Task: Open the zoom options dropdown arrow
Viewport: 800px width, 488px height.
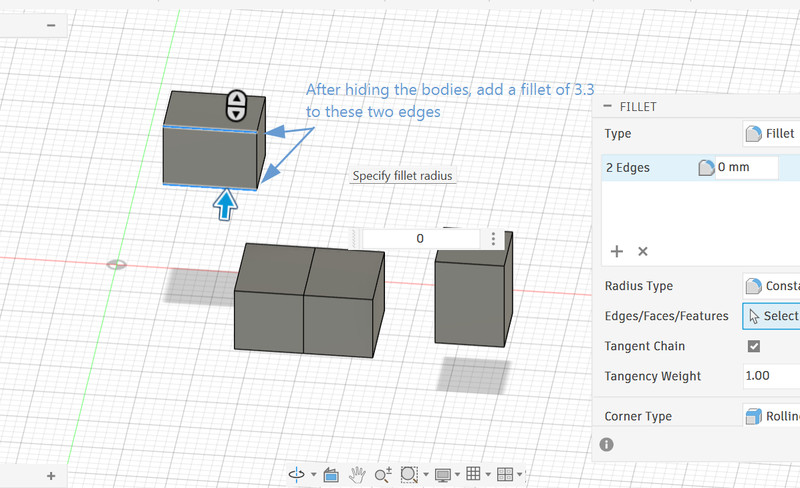Action: point(426,475)
